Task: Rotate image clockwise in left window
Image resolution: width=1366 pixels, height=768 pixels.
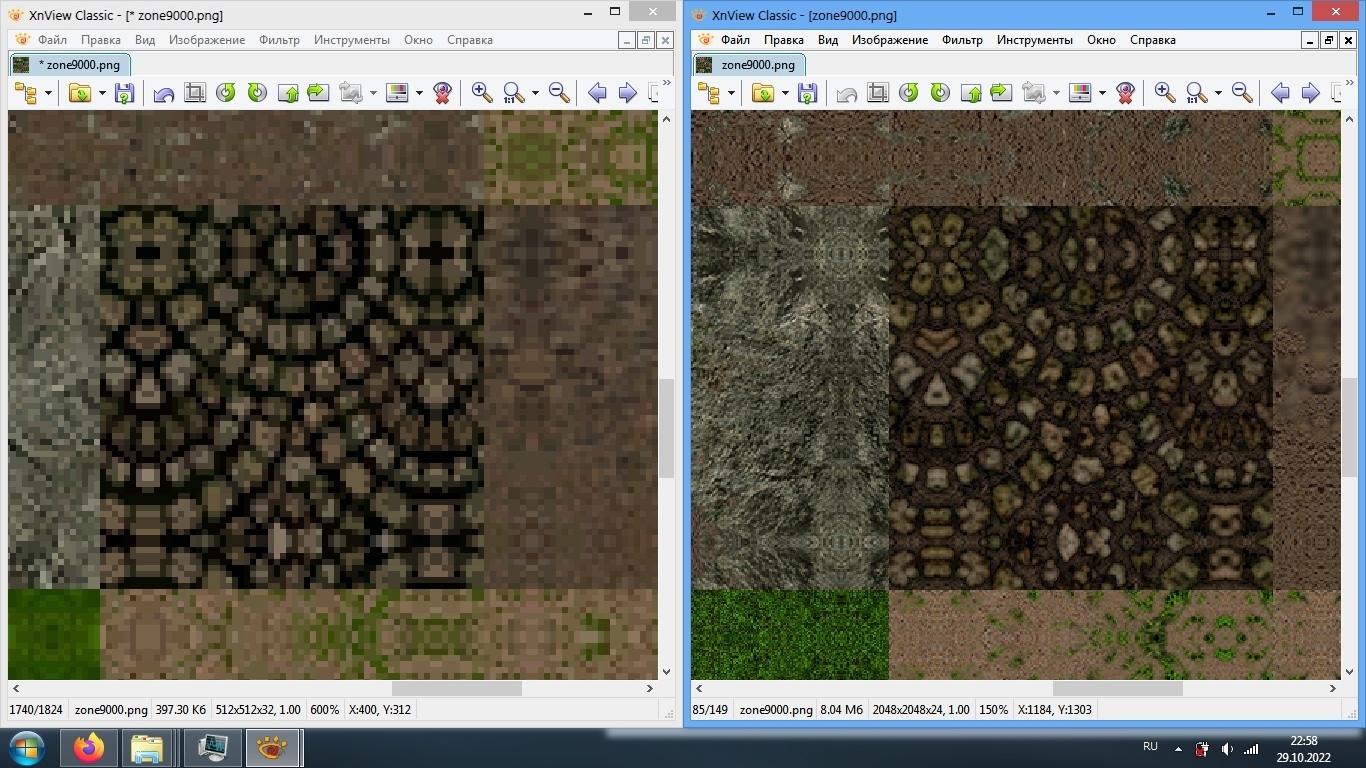Action: click(257, 93)
